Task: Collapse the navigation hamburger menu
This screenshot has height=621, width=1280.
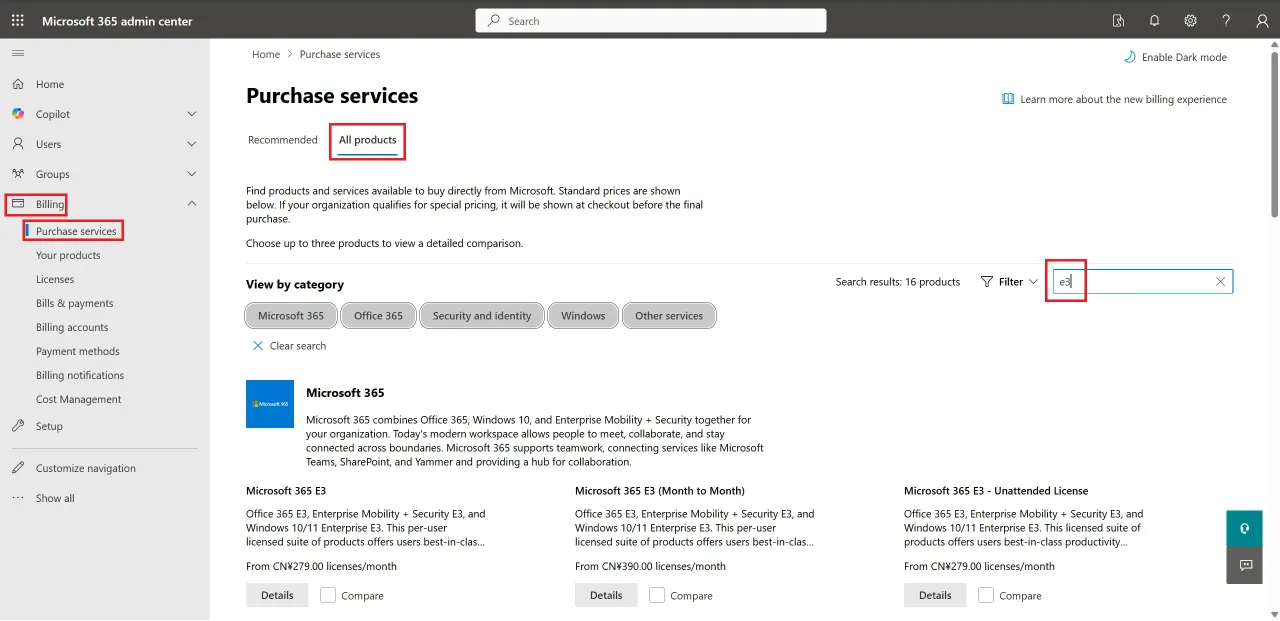Action: pyautogui.click(x=18, y=53)
